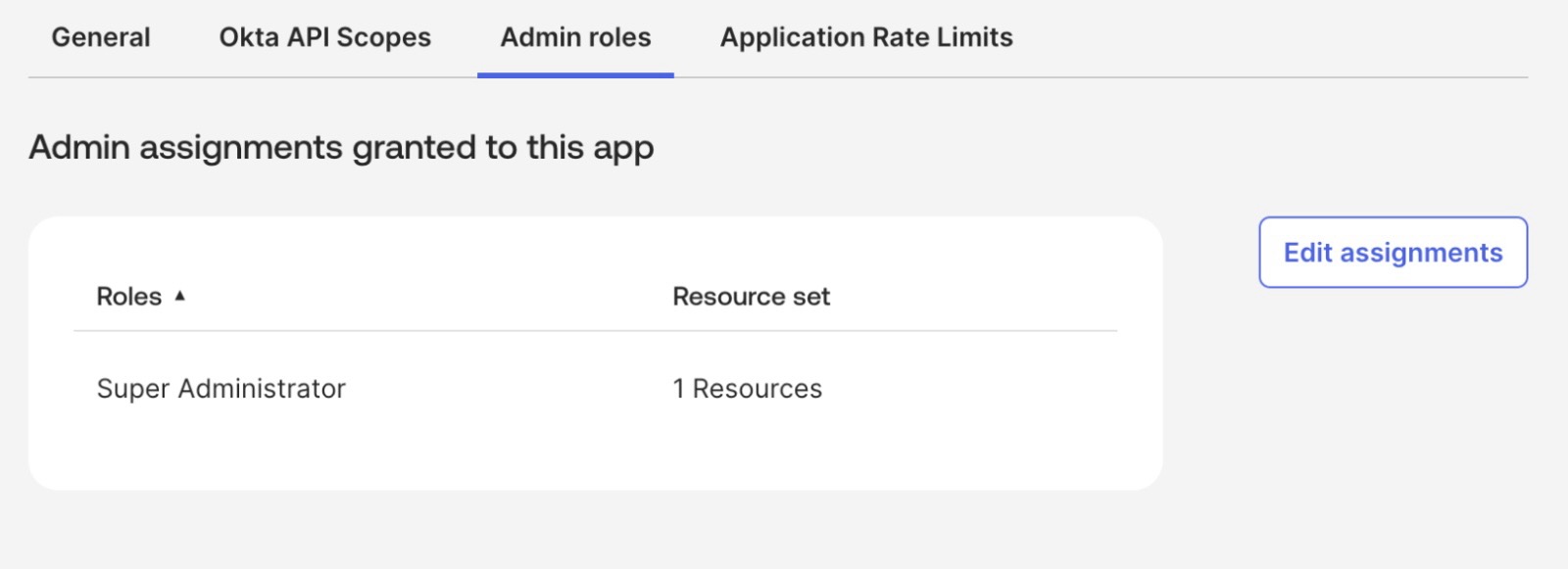Click the blue underline below Admin roles
Image resolution: width=1568 pixels, height=569 pixels.
click(575, 74)
